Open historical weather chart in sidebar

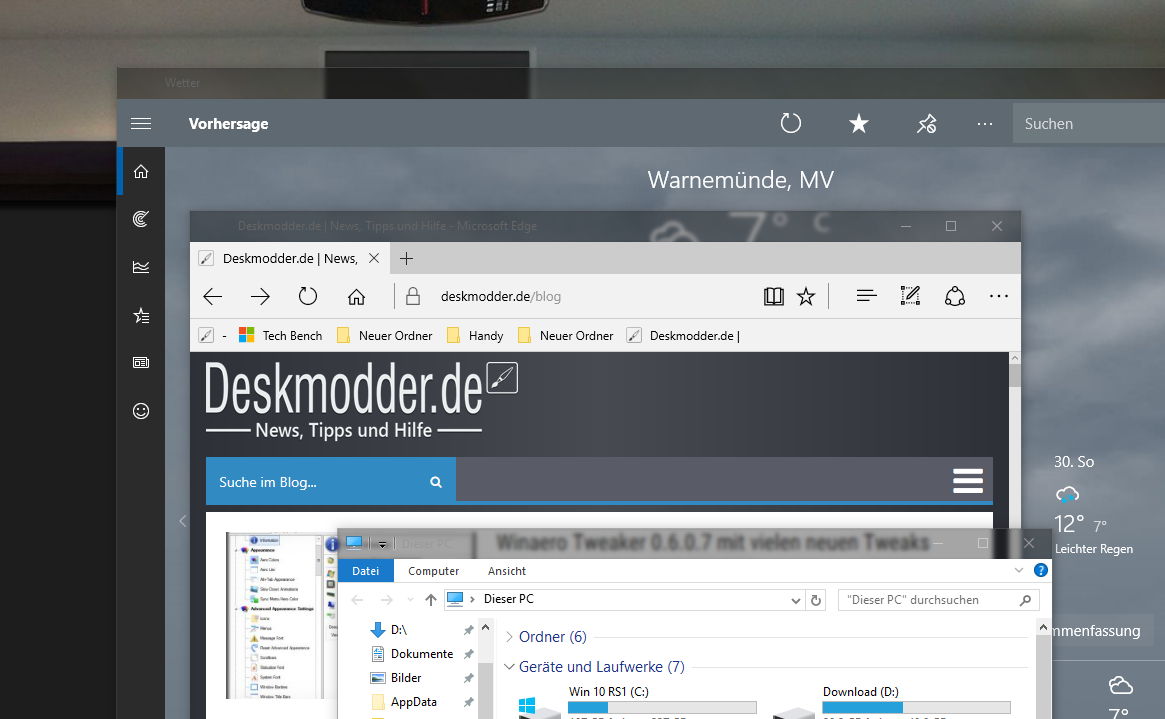pyautogui.click(x=141, y=267)
